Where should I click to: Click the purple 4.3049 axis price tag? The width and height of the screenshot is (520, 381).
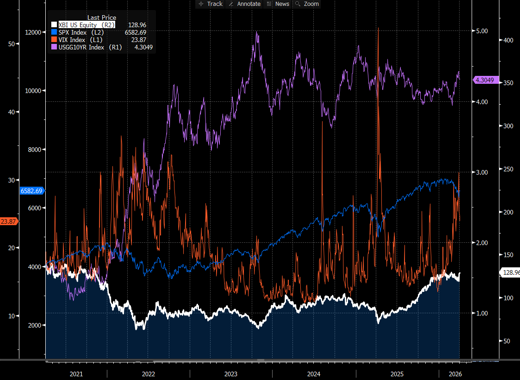coord(486,80)
